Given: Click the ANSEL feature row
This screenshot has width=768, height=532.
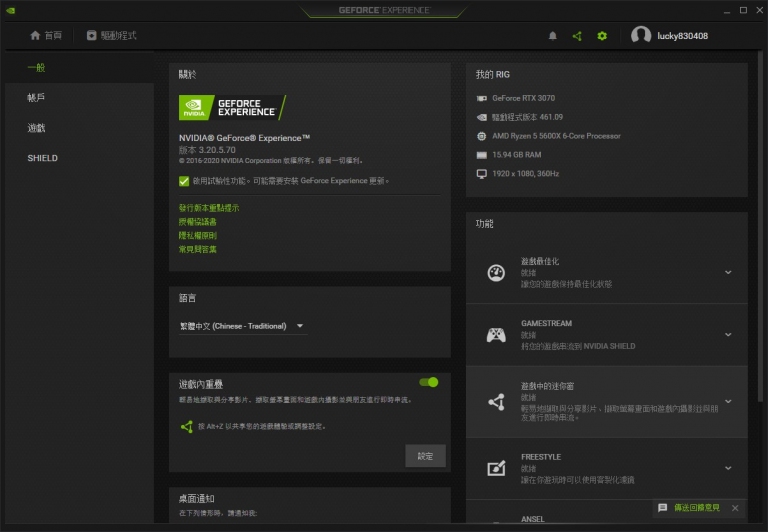Looking at the screenshot, I should click(607, 512).
